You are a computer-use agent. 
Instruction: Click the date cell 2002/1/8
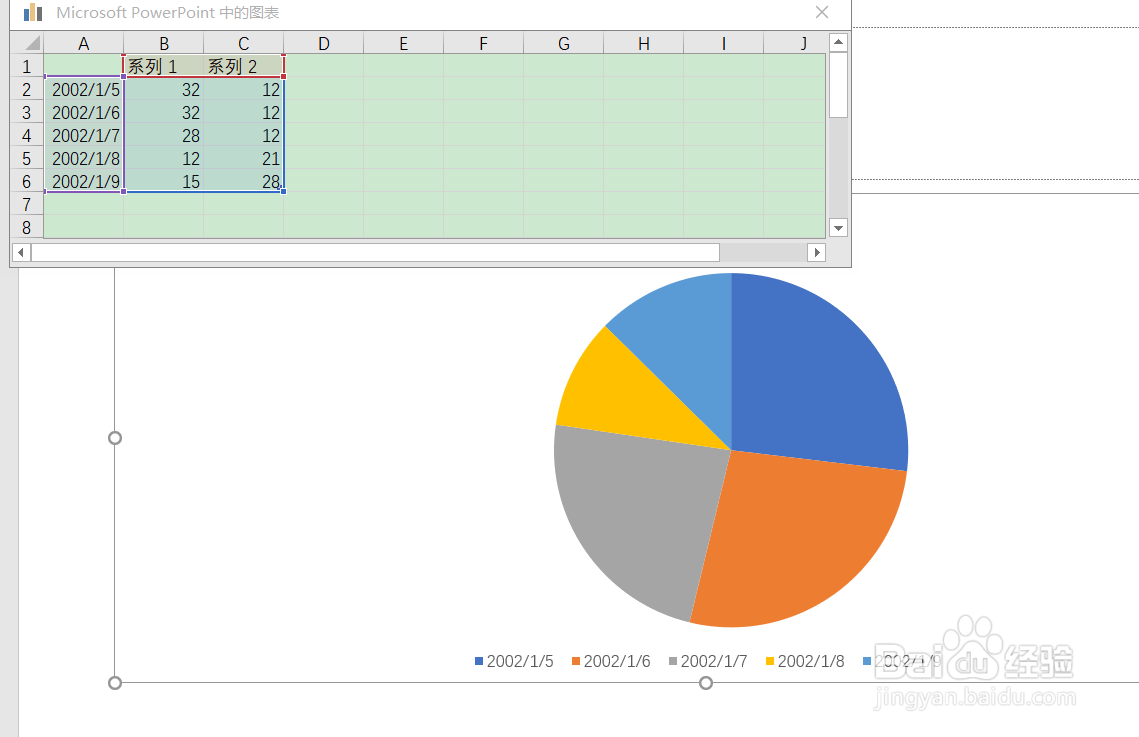click(x=84, y=158)
